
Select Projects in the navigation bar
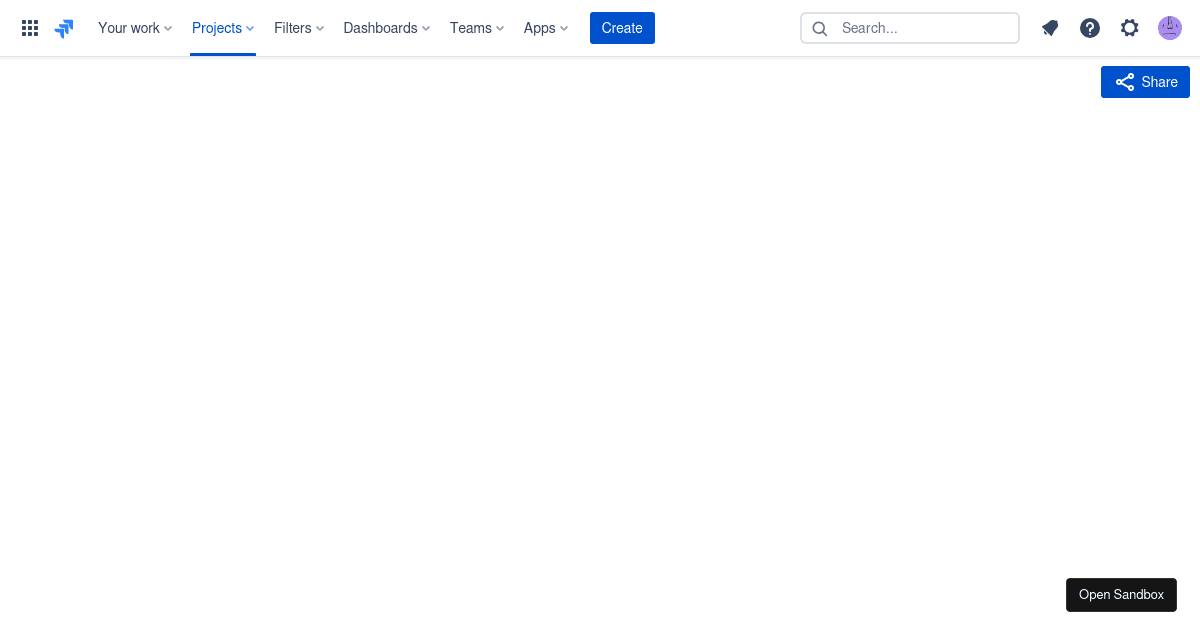(x=217, y=27)
